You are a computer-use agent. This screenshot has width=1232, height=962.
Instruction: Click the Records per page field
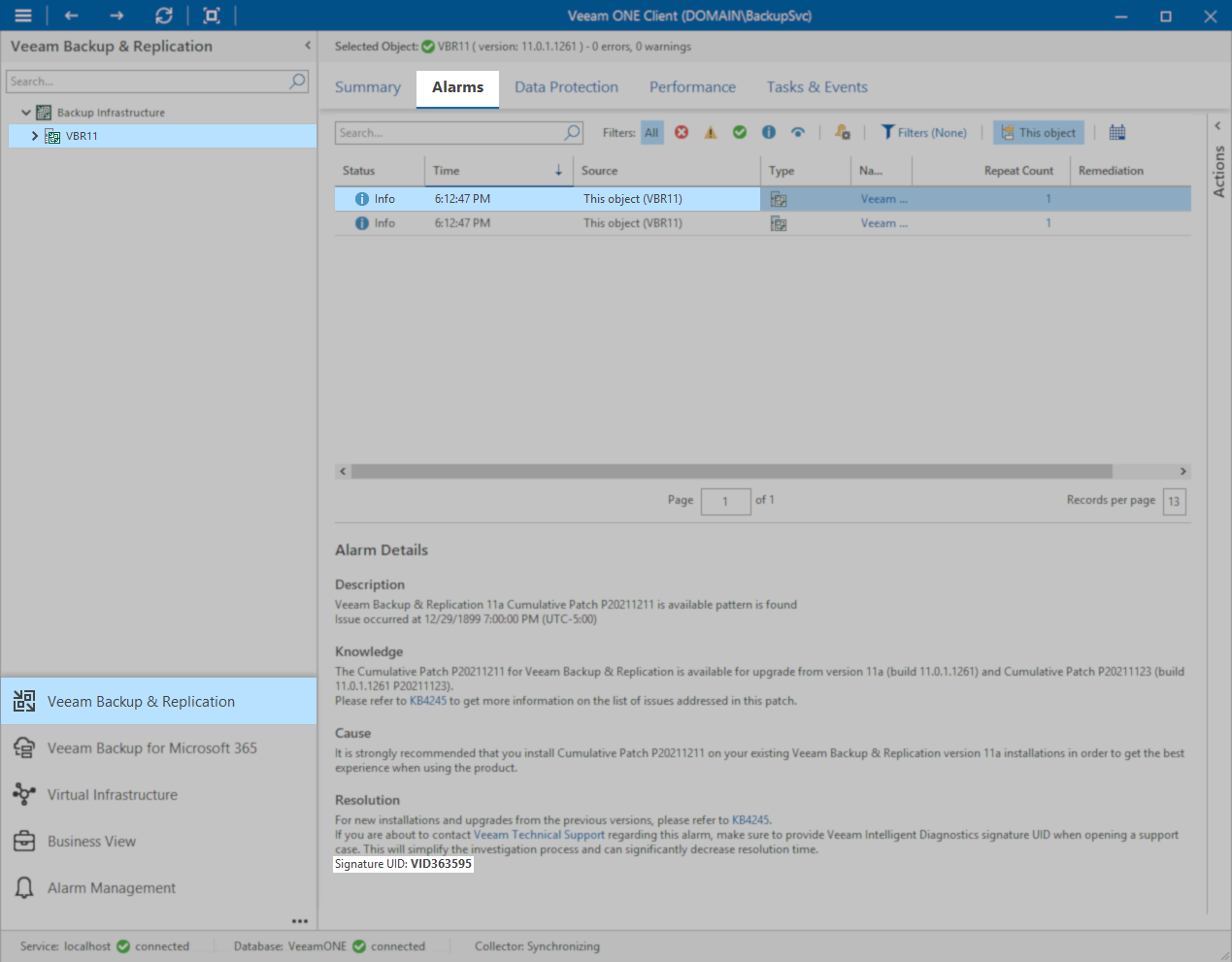coord(1174,501)
